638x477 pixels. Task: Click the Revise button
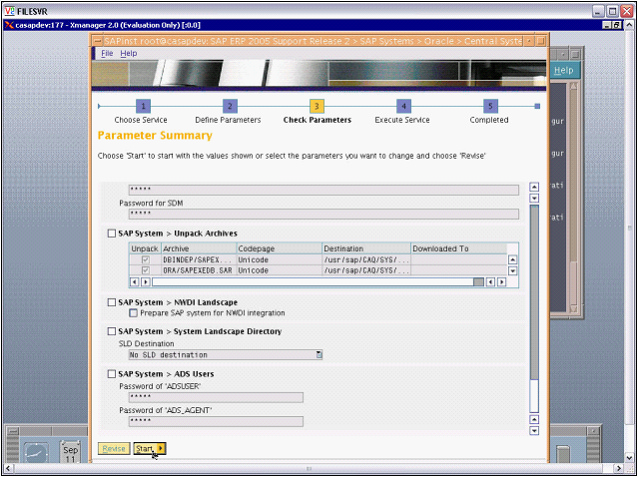coord(113,449)
